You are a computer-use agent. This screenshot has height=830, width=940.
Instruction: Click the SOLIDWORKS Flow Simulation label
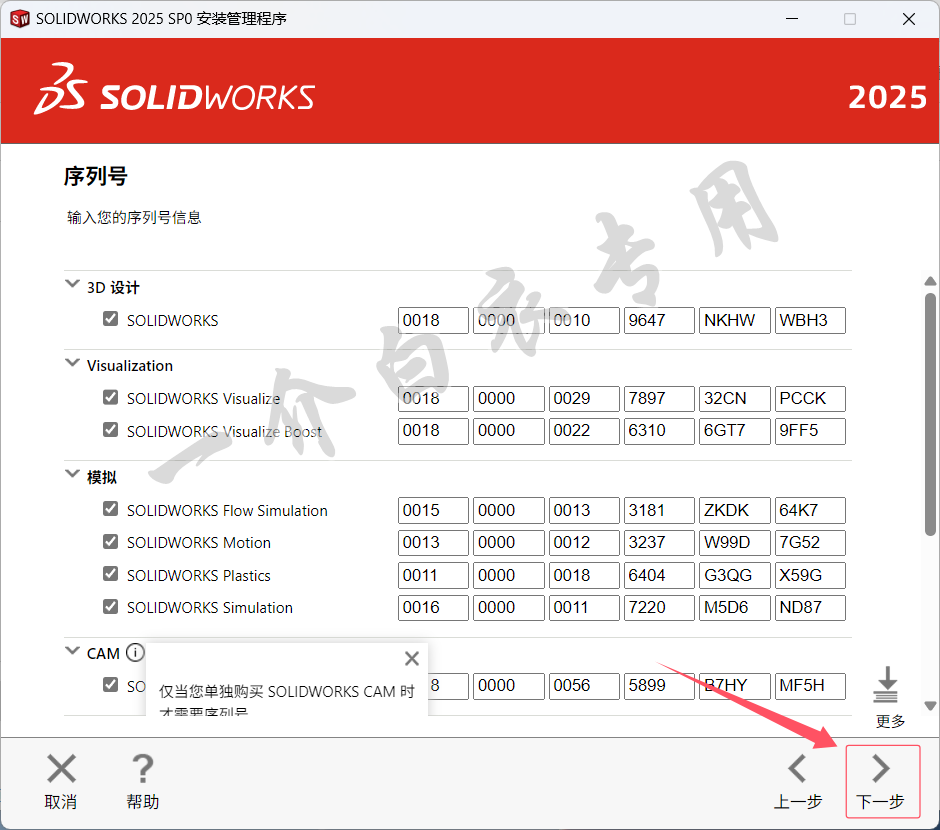pyautogui.click(x=227, y=511)
